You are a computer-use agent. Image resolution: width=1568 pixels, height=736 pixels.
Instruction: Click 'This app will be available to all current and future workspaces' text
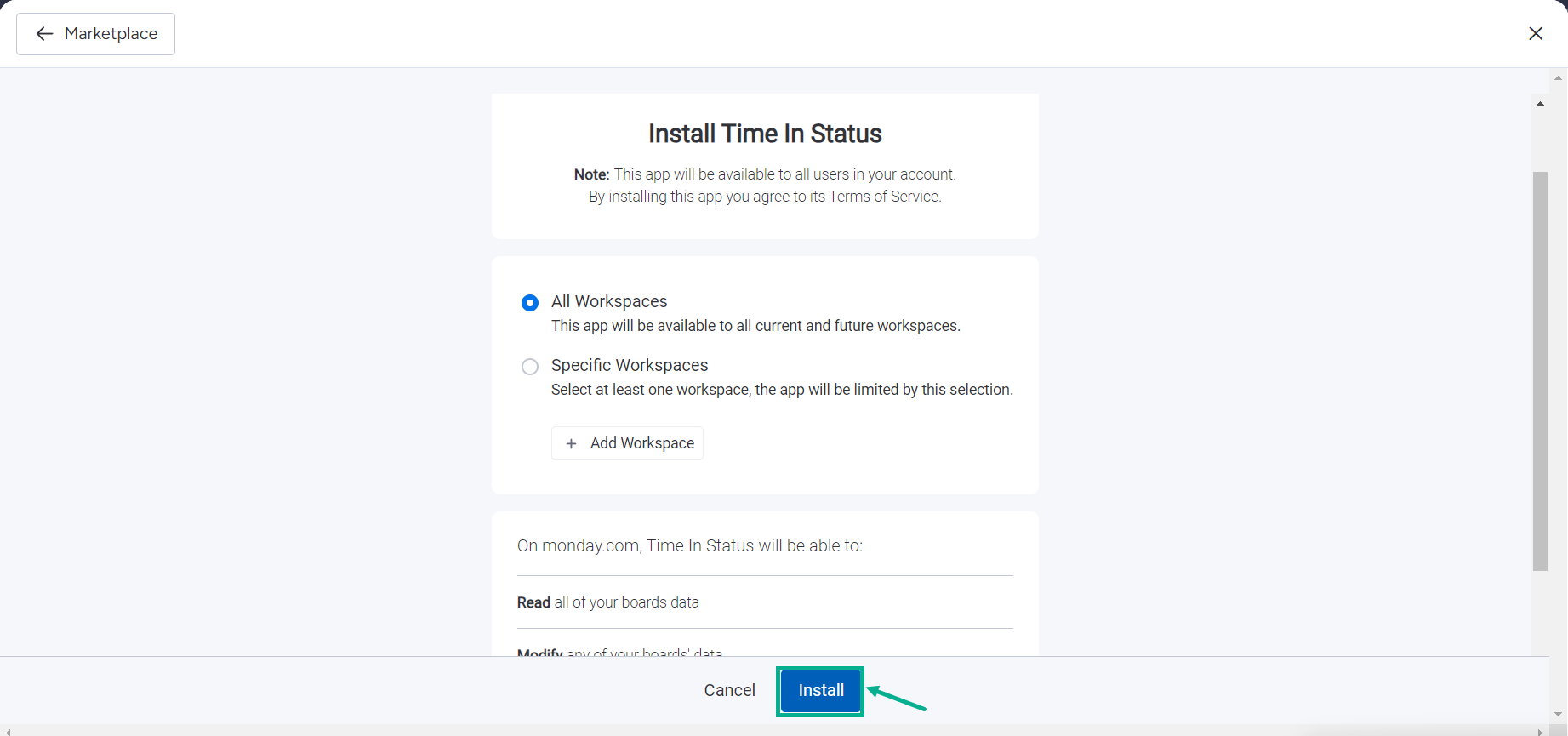755,326
